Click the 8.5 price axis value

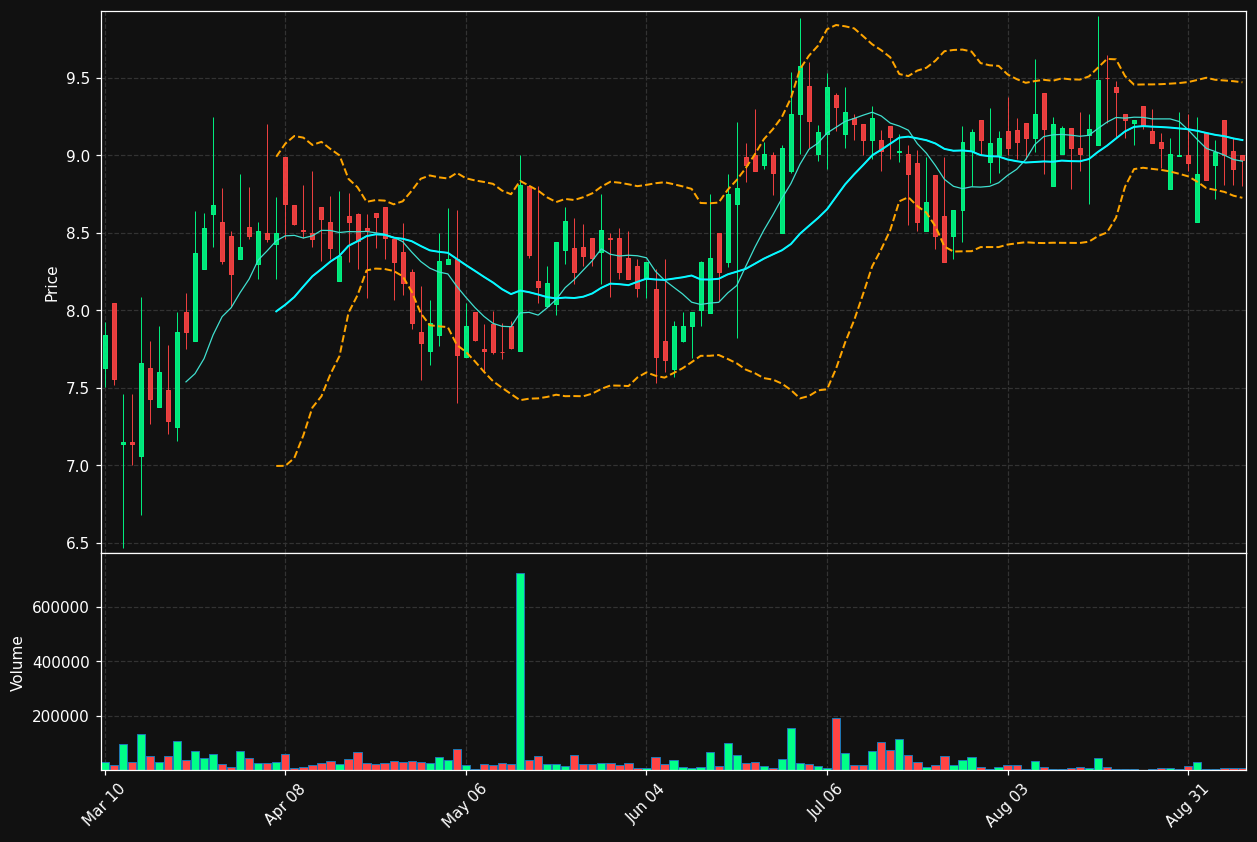pos(78,234)
